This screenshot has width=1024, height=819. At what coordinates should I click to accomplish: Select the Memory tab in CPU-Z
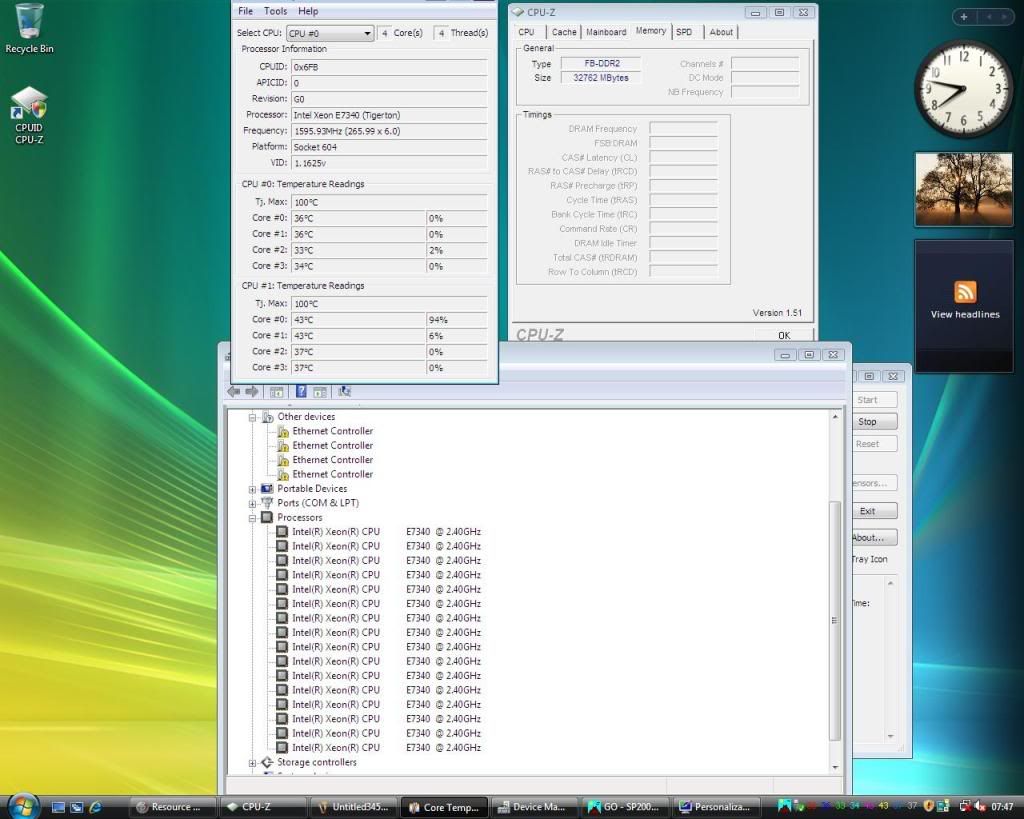pyautogui.click(x=650, y=31)
